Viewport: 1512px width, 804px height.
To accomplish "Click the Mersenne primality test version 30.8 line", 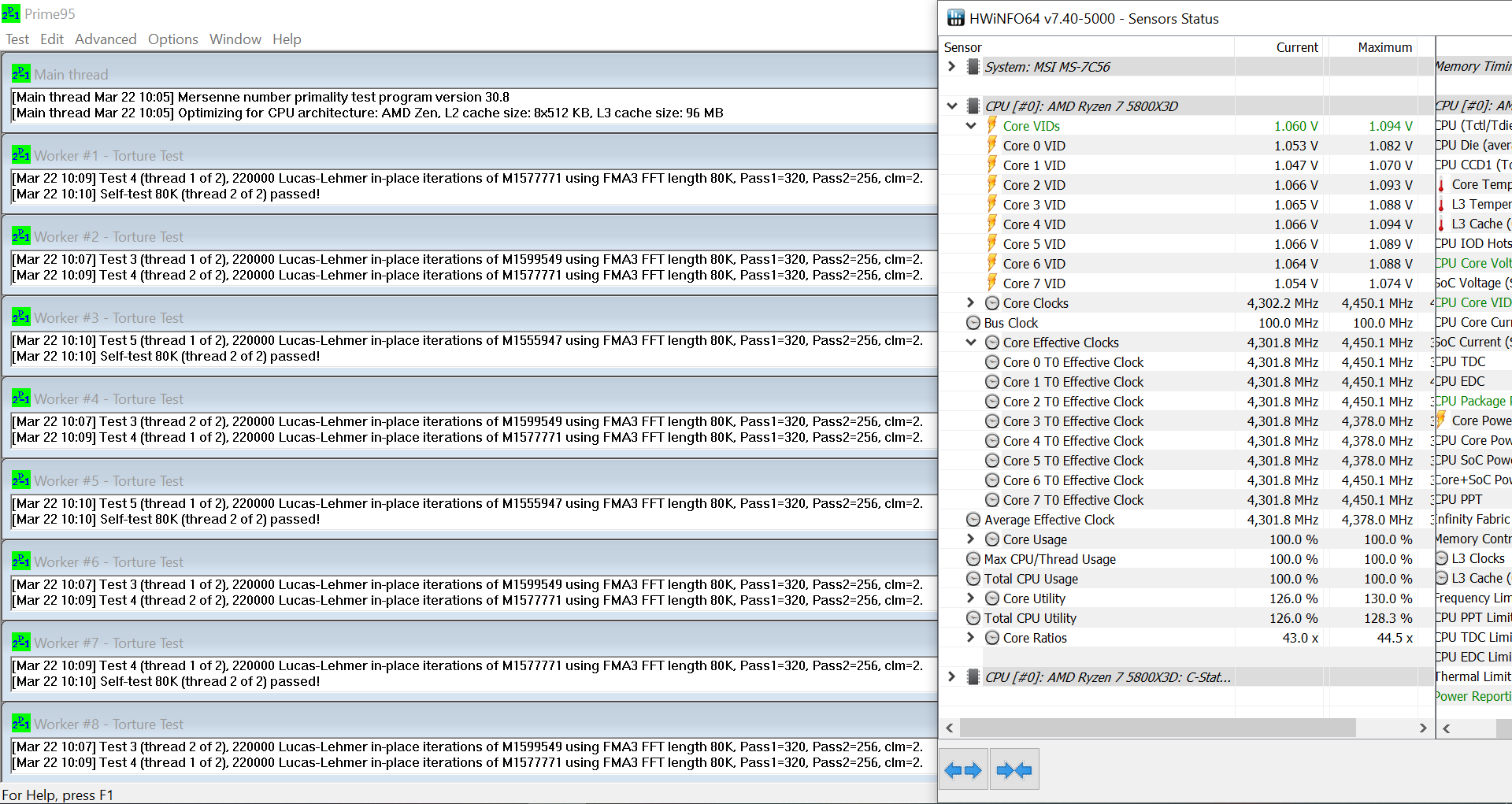I will (261, 97).
